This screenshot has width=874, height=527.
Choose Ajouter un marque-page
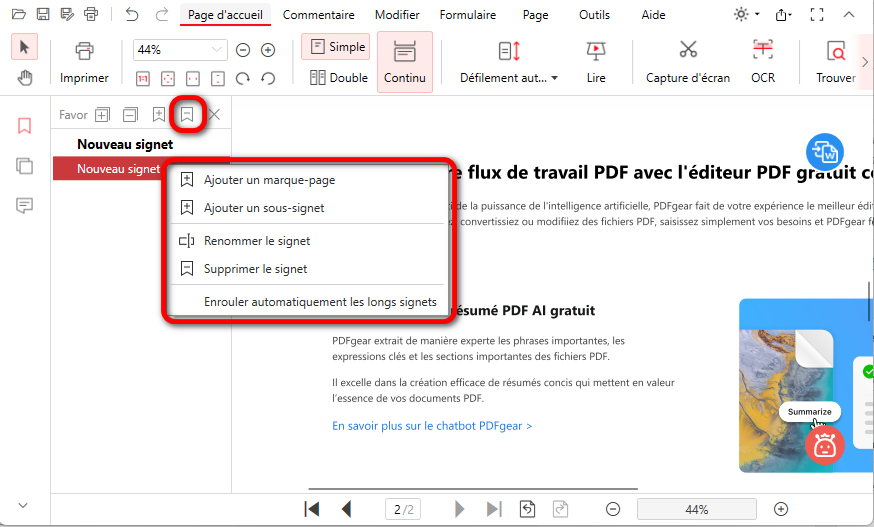[x=269, y=180]
